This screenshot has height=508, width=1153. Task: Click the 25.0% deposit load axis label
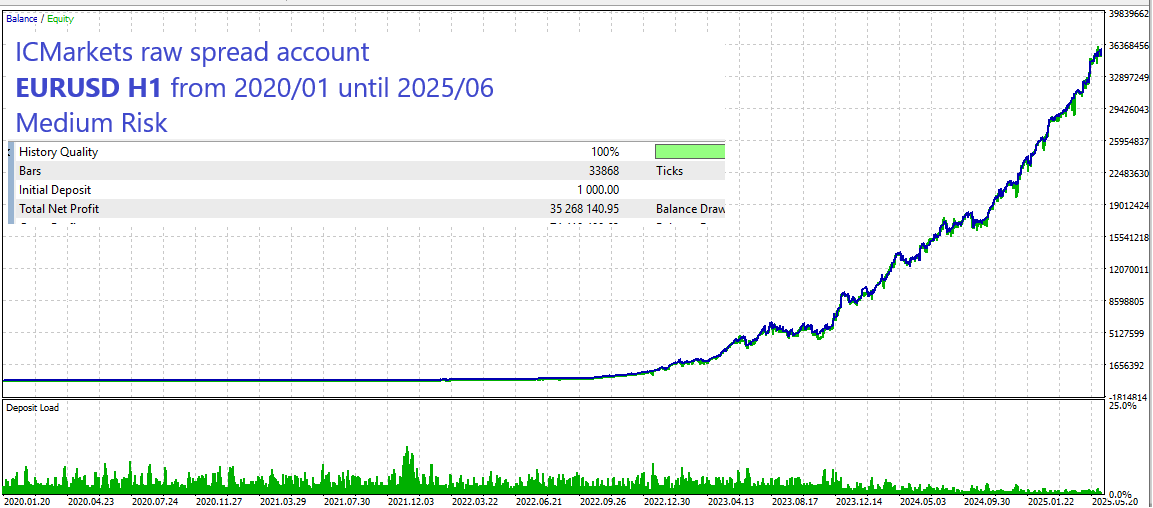(x=1124, y=406)
